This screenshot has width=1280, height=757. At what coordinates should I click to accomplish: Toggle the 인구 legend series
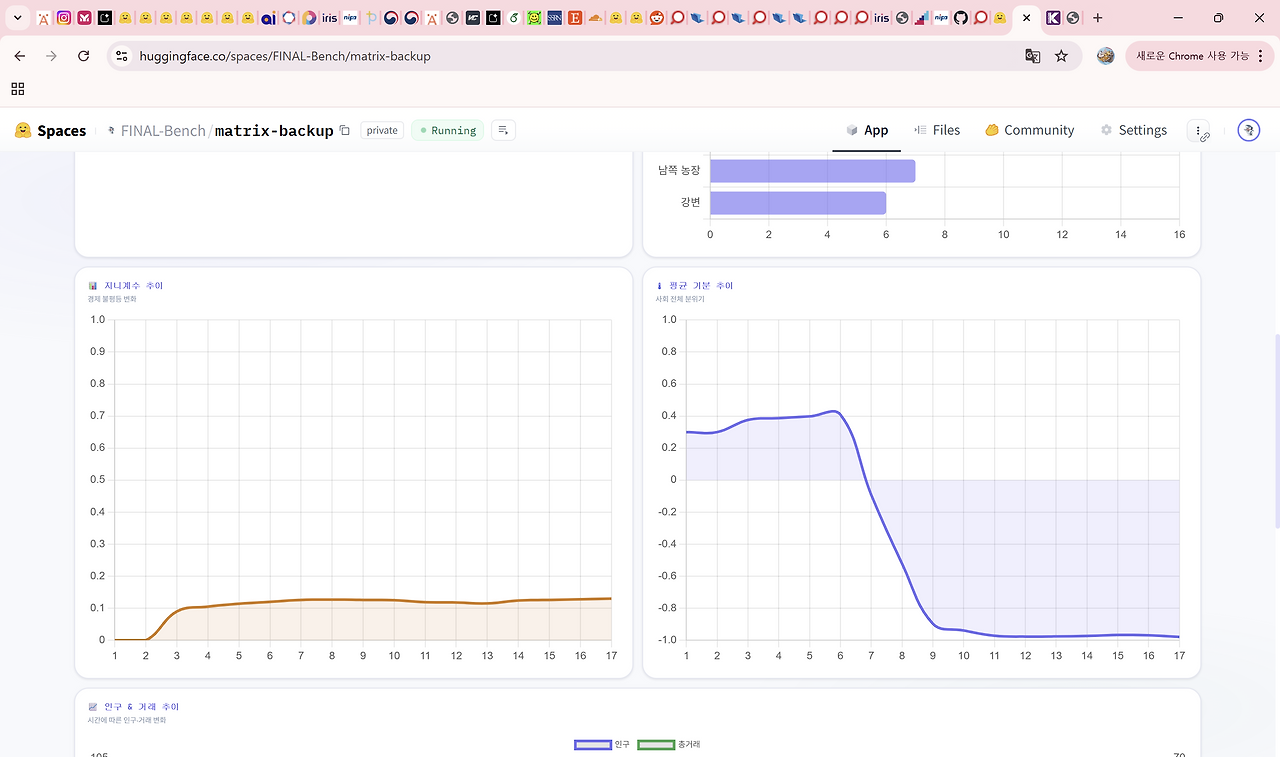click(x=602, y=745)
